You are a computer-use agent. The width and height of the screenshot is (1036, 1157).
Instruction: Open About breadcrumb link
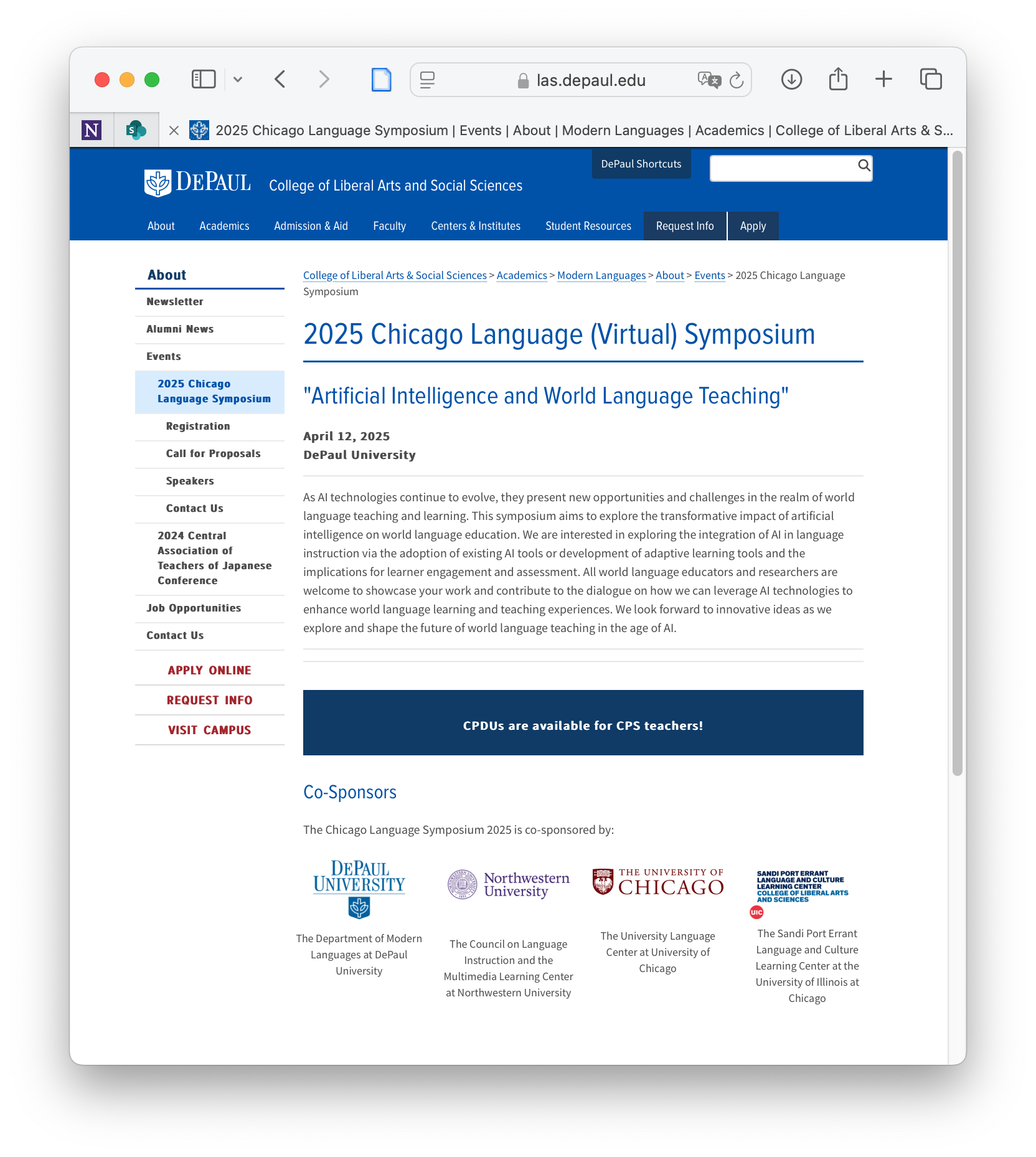click(x=670, y=275)
